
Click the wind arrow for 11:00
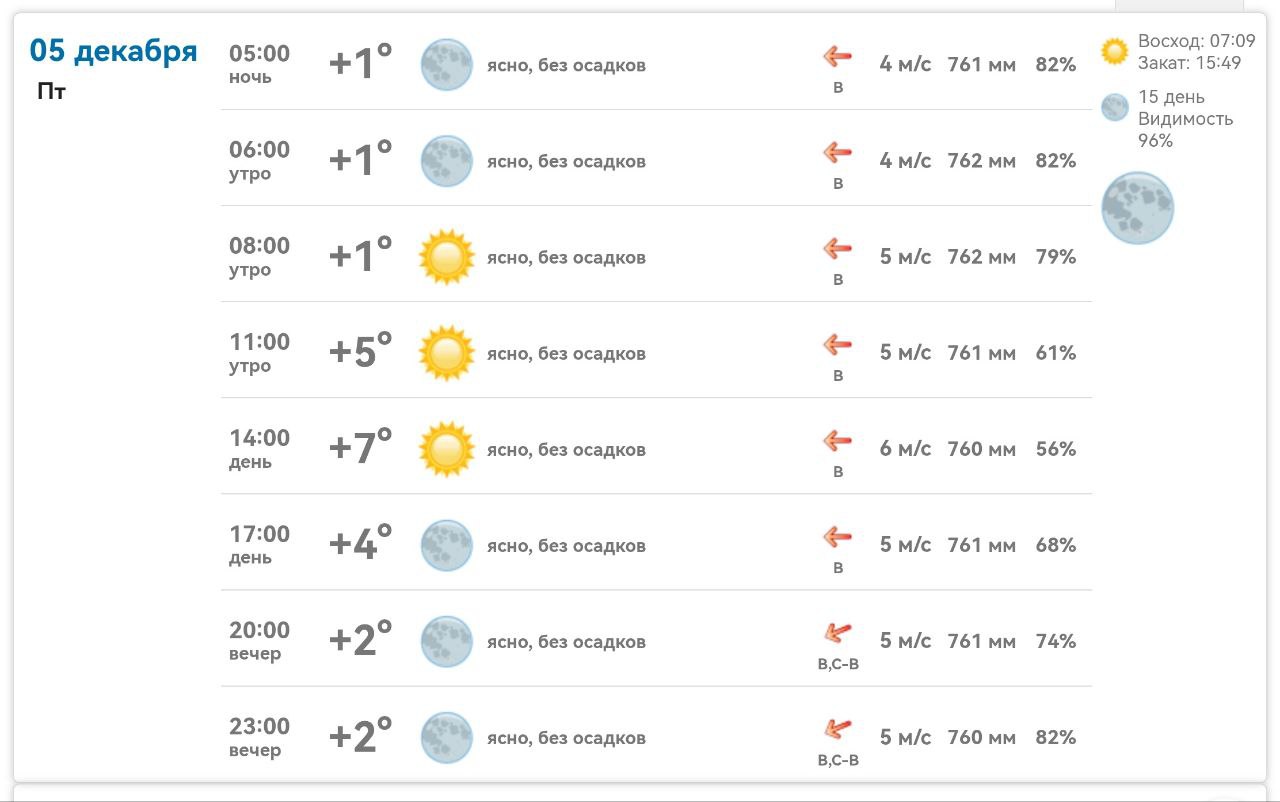click(x=837, y=346)
